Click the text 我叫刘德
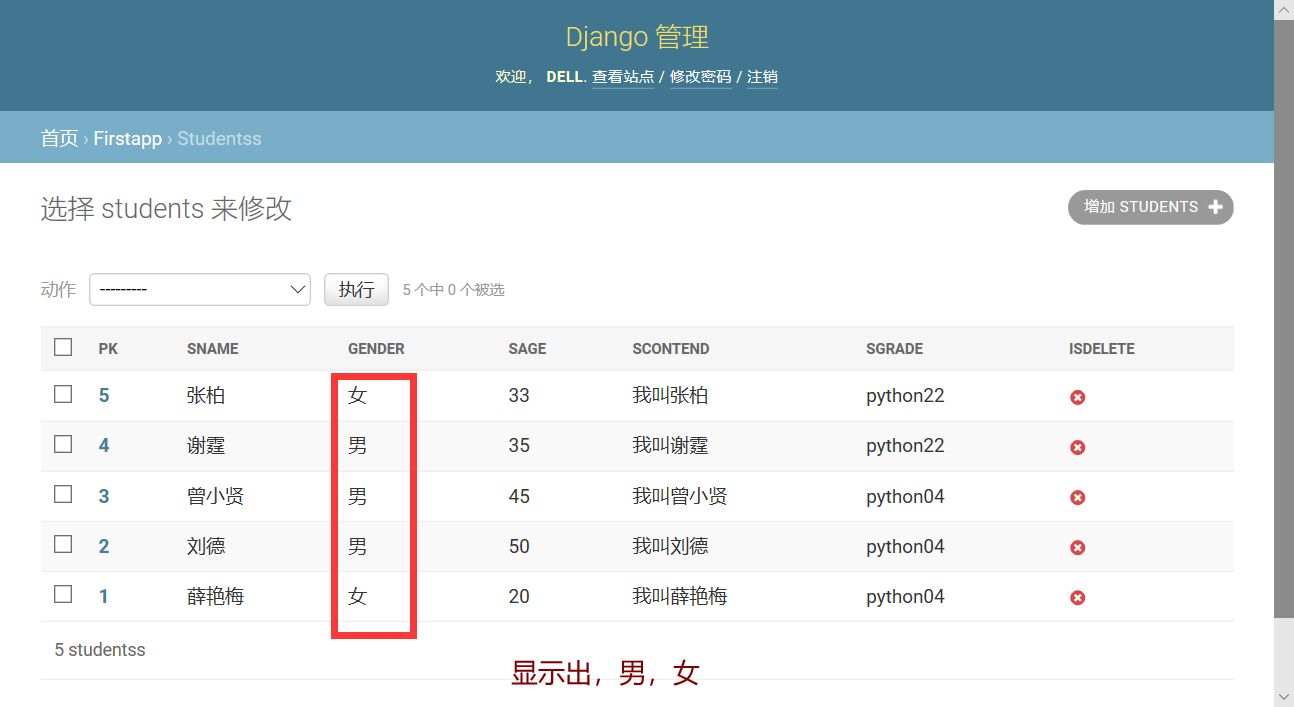 click(670, 546)
